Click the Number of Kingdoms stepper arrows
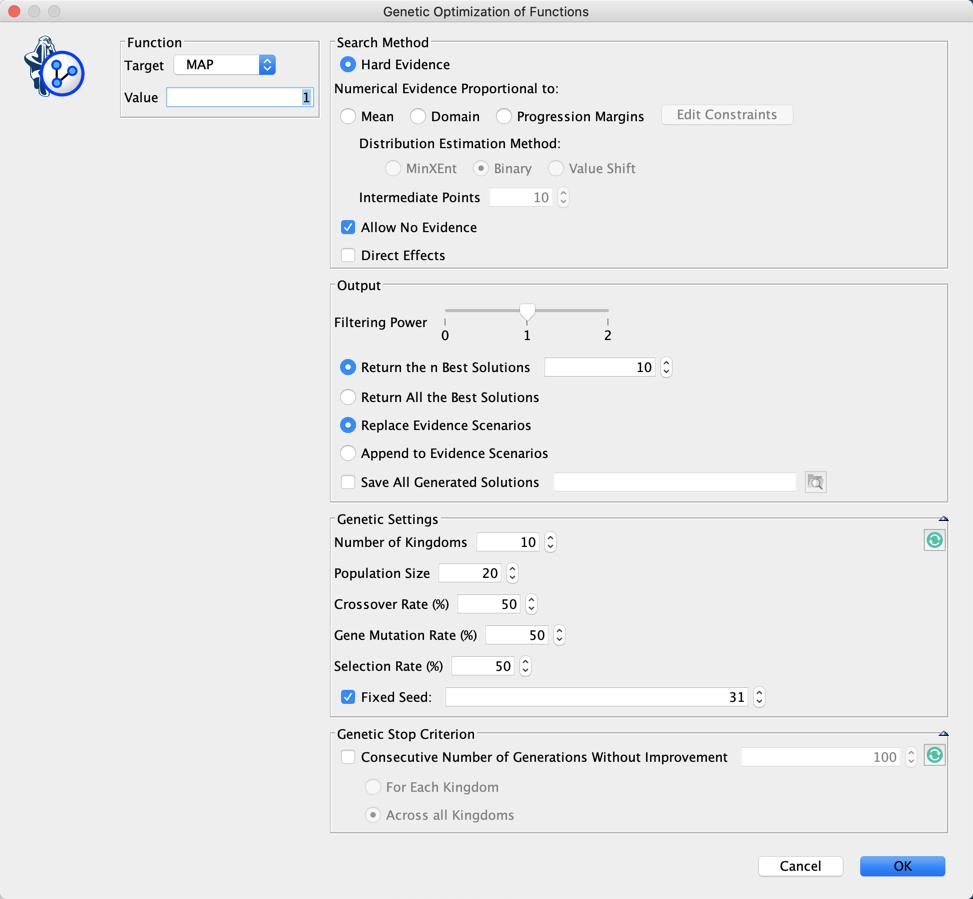Screen dimensions: 973x899 tap(550, 543)
